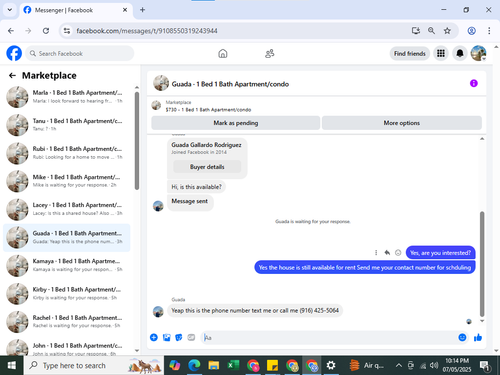Click the chat messages scrollbar

coord(482,264)
